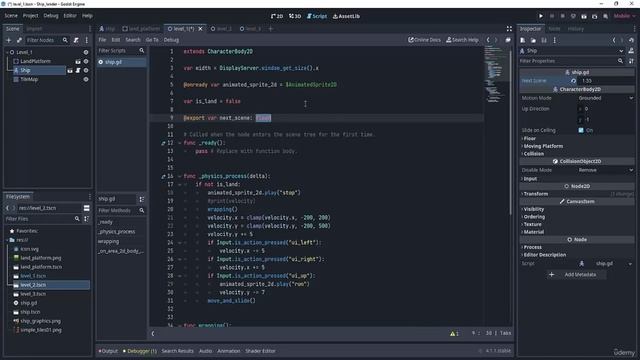Open scene icon on Ship row

pyautogui.click(x=70, y=70)
